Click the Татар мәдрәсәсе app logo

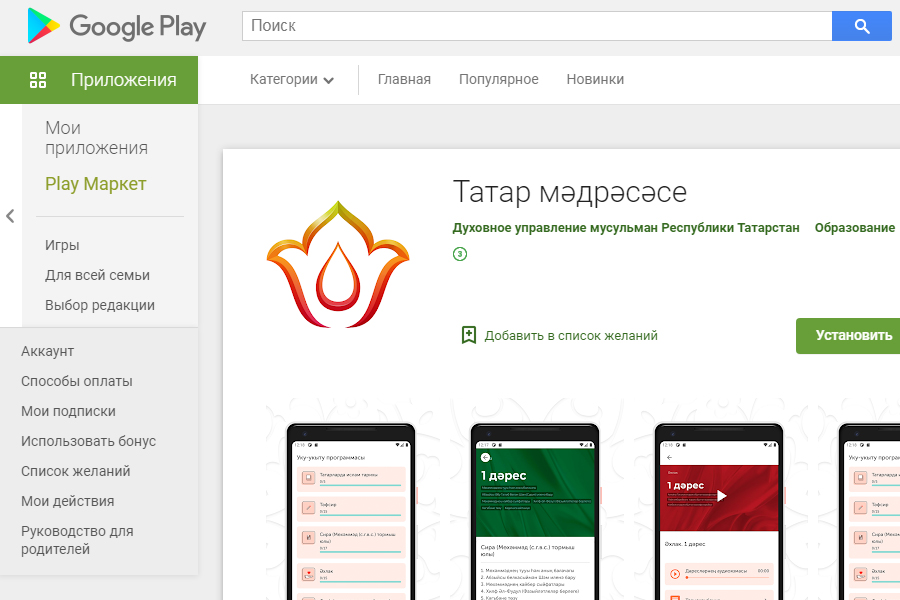pyautogui.click(x=338, y=265)
